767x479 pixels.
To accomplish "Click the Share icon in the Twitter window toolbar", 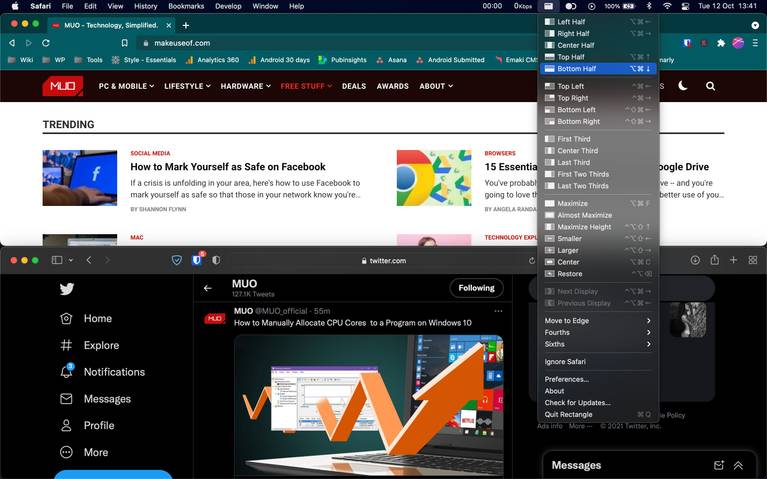I will 715,260.
